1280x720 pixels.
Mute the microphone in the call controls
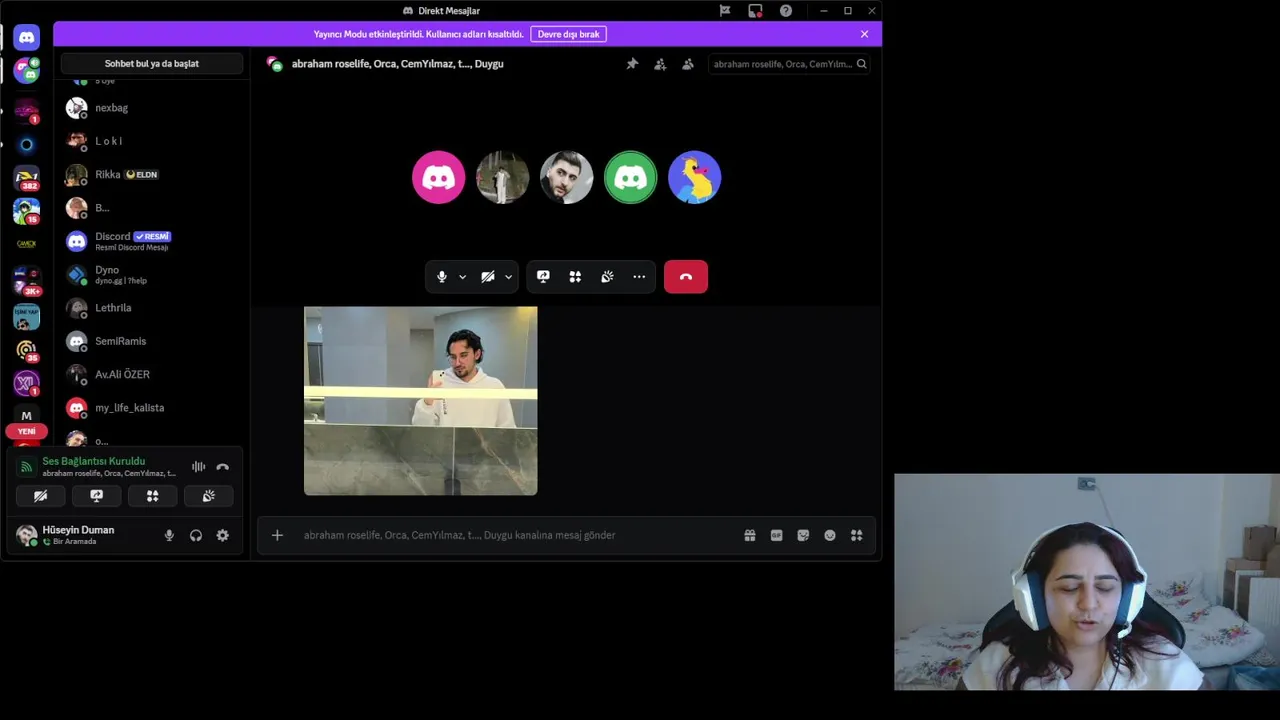(442, 277)
